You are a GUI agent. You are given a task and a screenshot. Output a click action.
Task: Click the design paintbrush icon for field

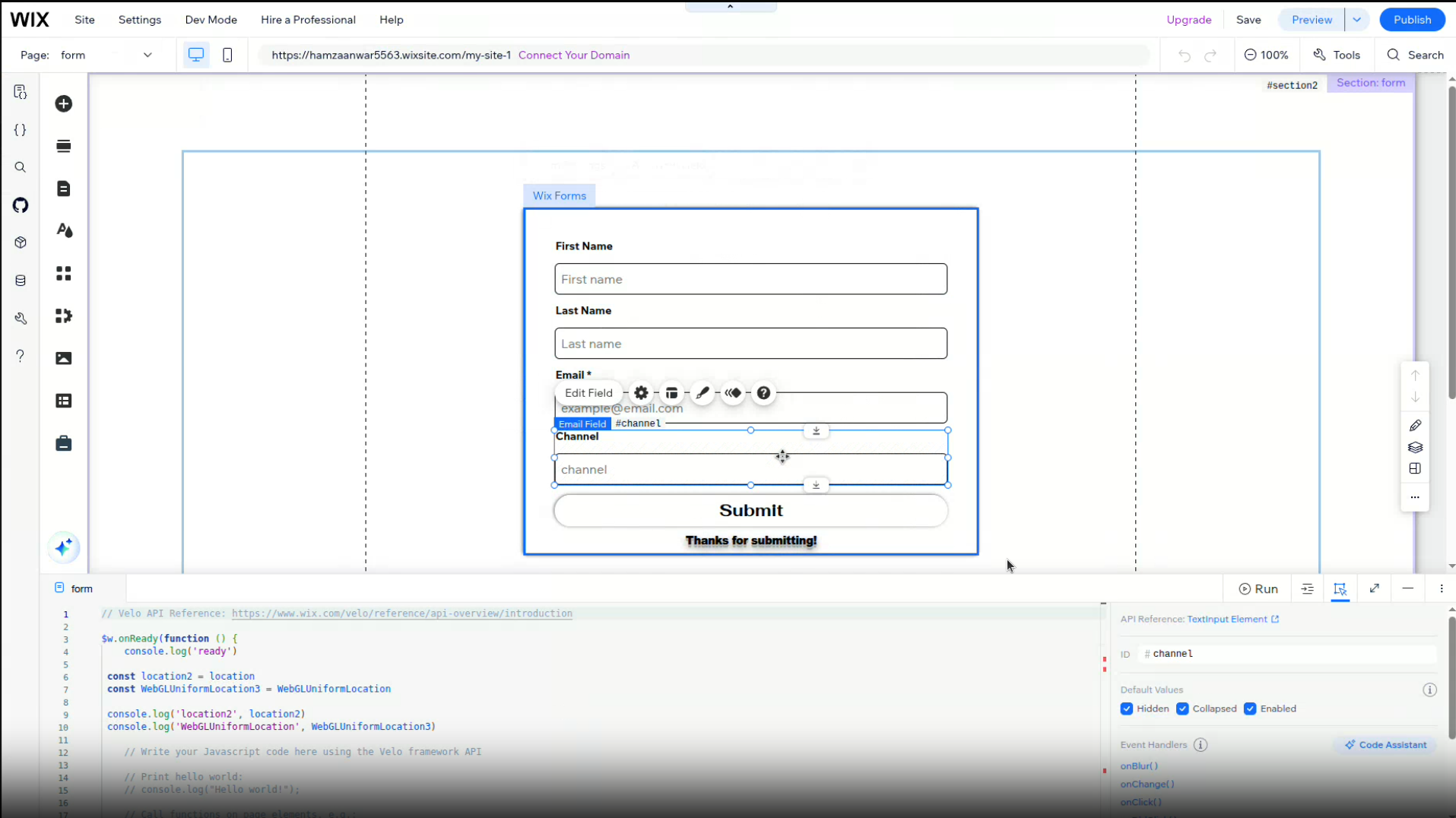pos(703,393)
